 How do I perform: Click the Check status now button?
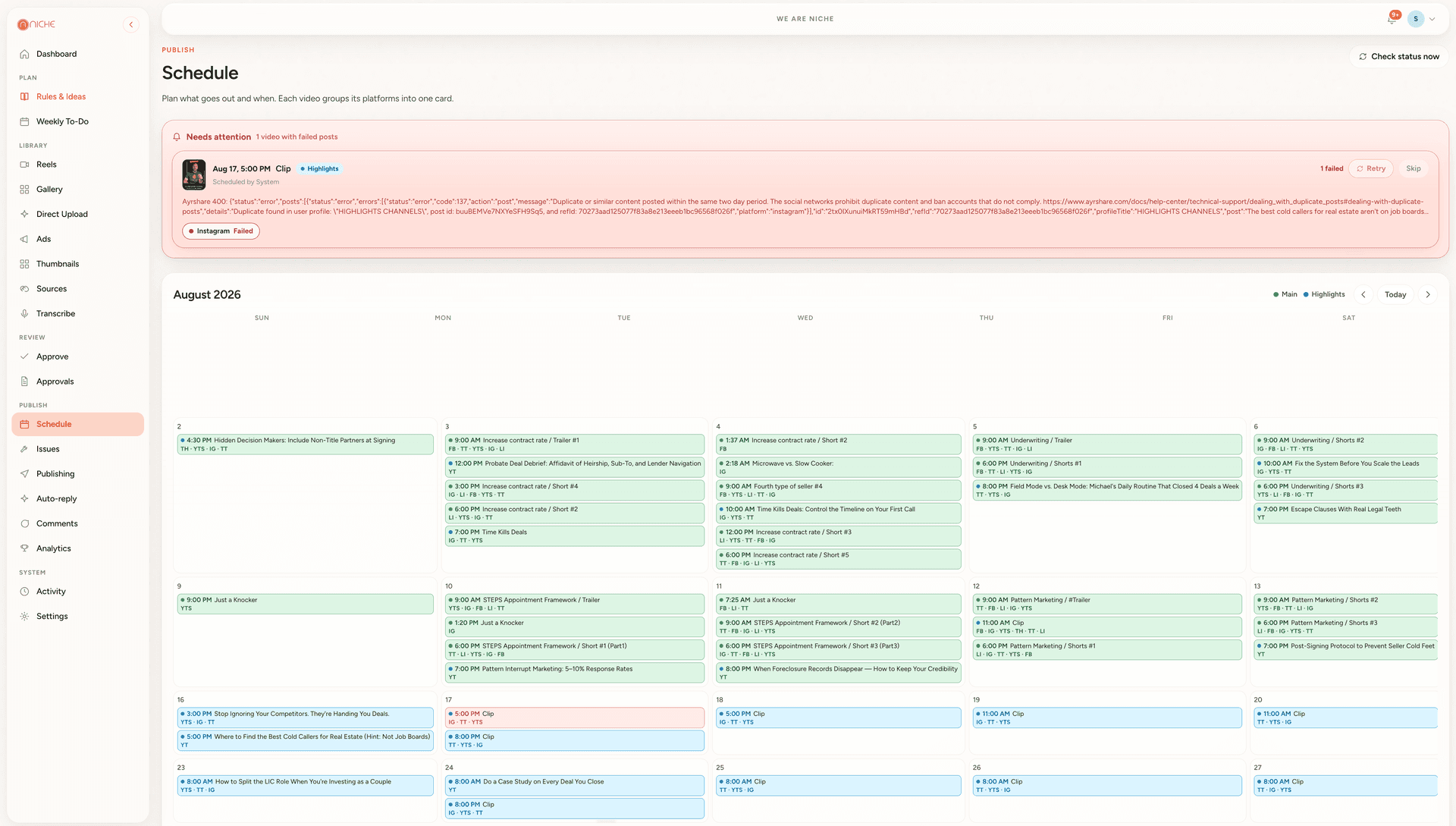coord(1399,56)
